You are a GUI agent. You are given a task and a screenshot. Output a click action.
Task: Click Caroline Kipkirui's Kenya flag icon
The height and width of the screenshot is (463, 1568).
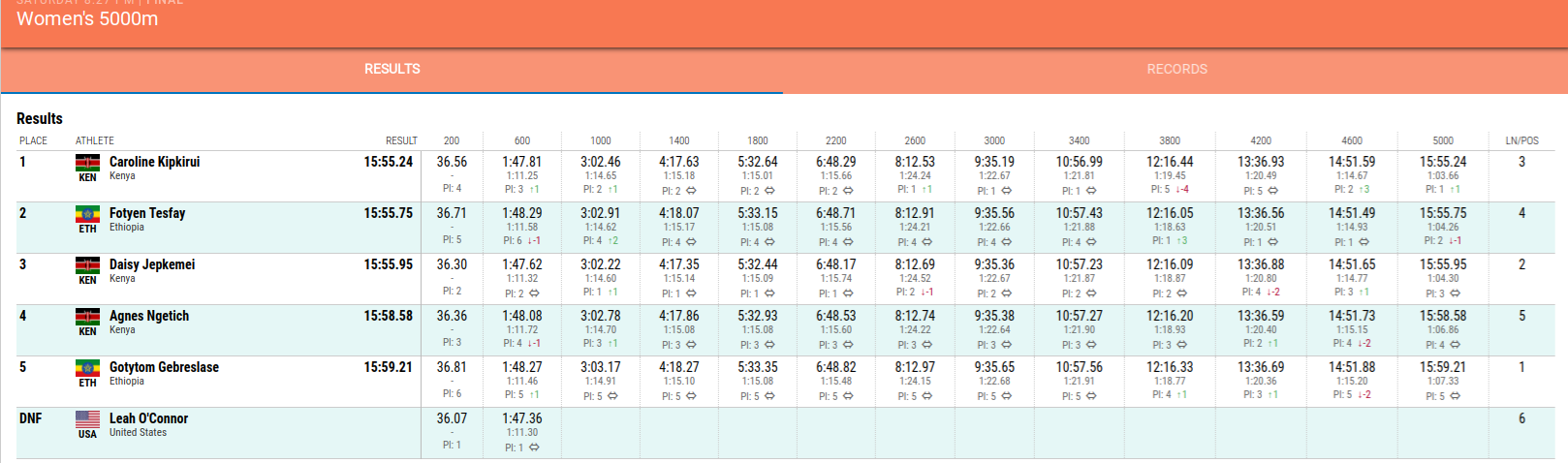87,163
